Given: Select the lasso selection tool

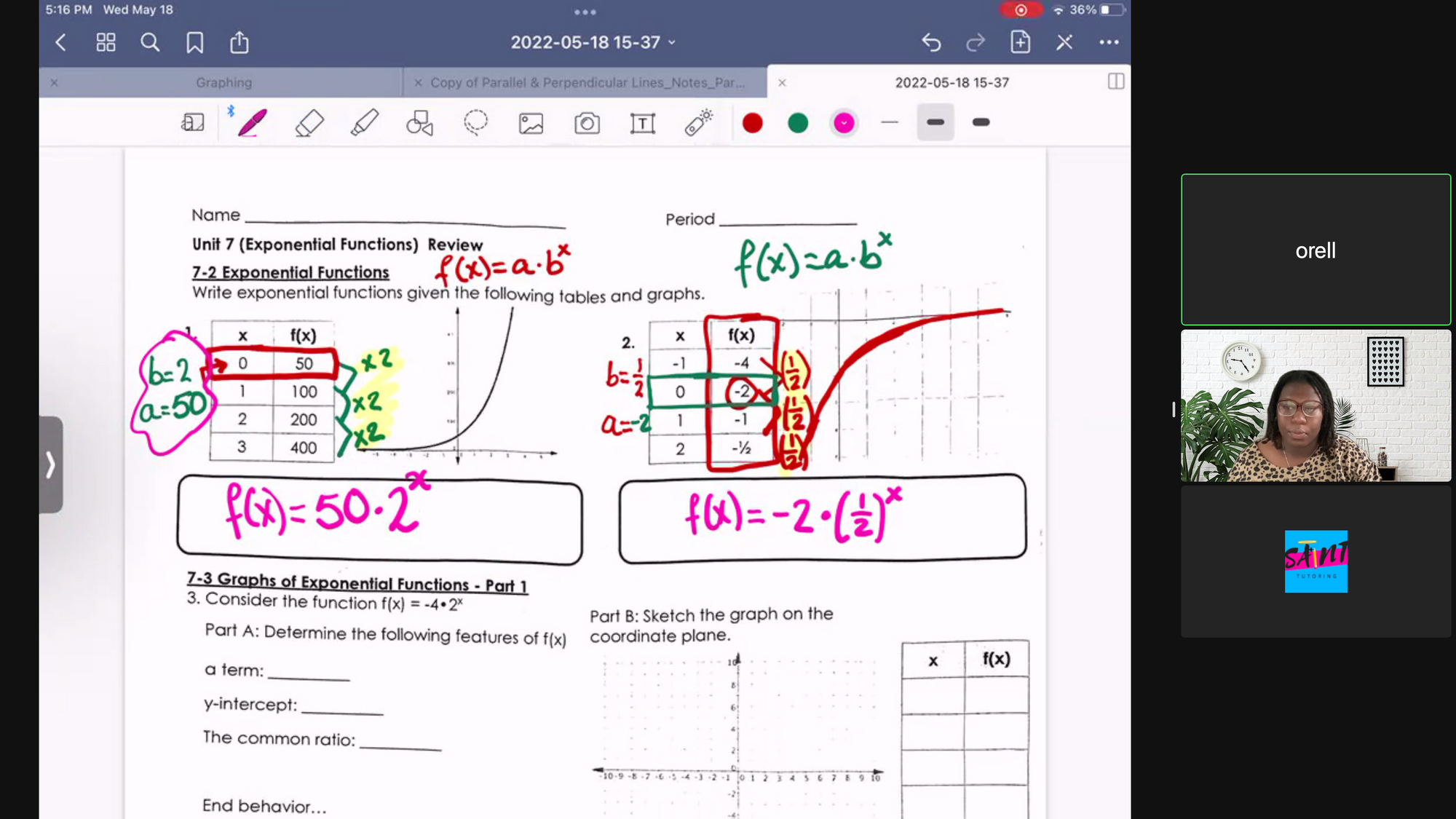Looking at the screenshot, I should (x=475, y=123).
